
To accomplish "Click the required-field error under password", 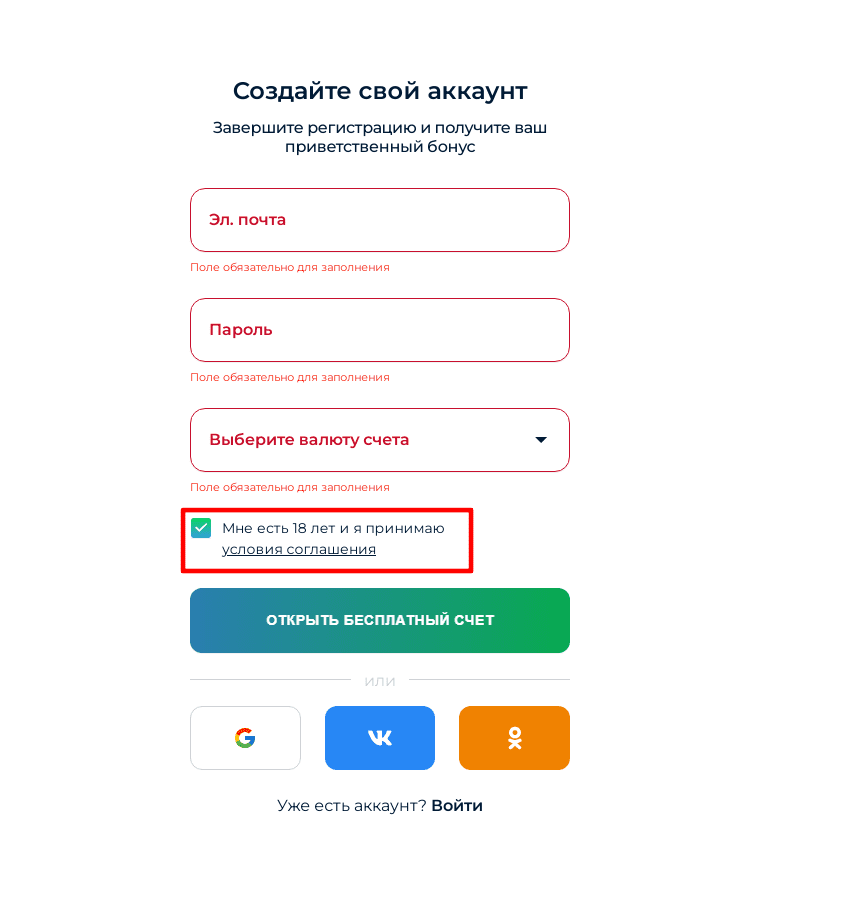I will tap(290, 377).
